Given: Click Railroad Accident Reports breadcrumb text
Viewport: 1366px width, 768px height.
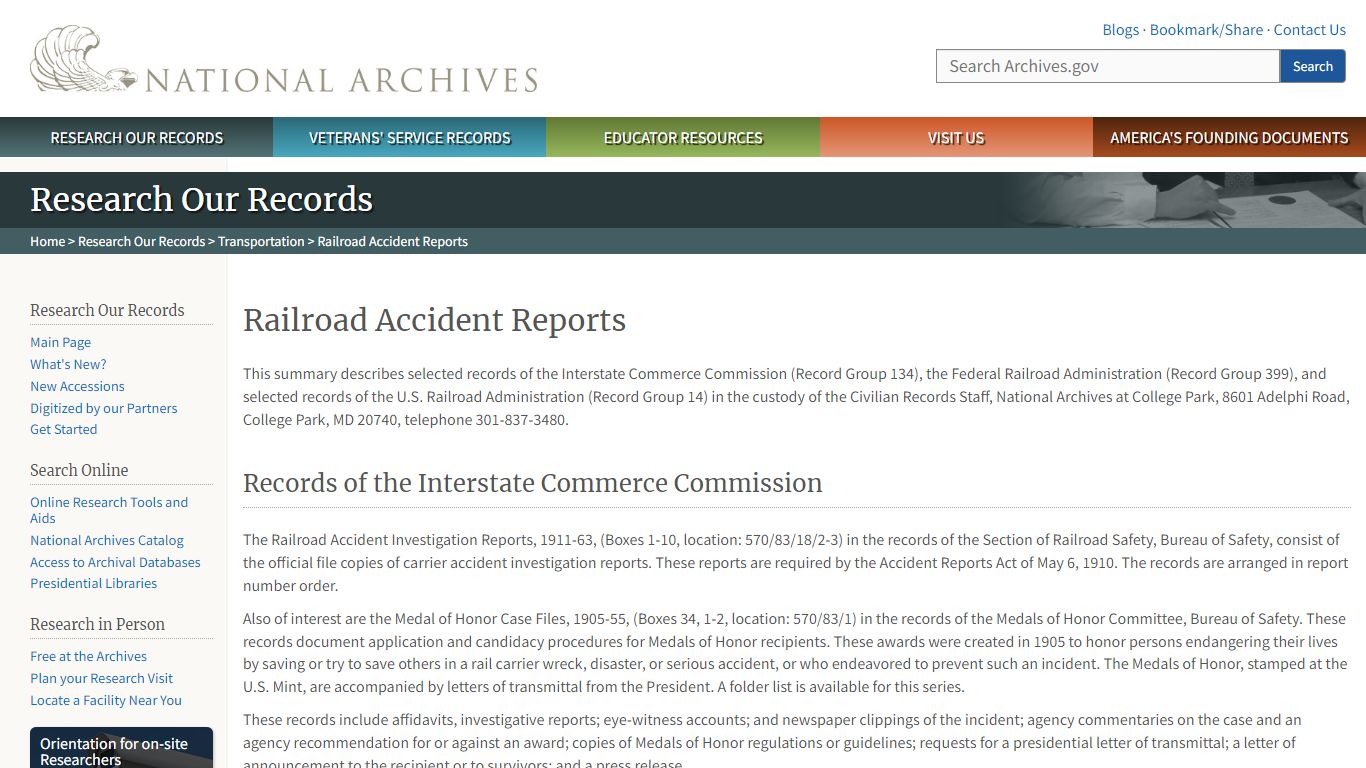Looking at the screenshot, I should [x=393, y=241].
